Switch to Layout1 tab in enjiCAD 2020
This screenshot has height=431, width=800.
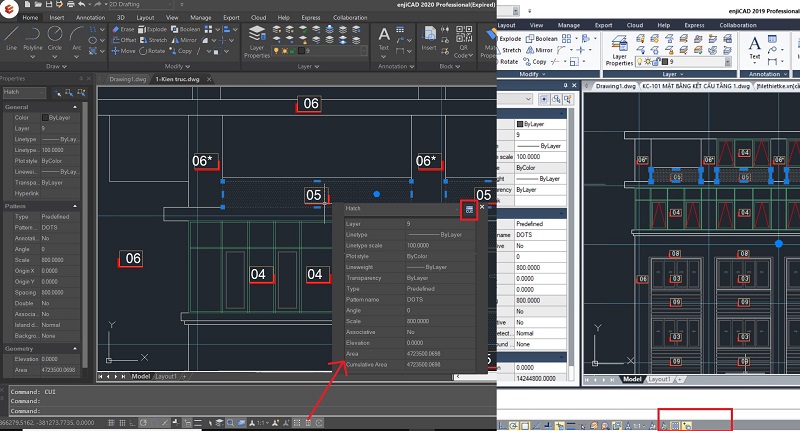point(165,376)
